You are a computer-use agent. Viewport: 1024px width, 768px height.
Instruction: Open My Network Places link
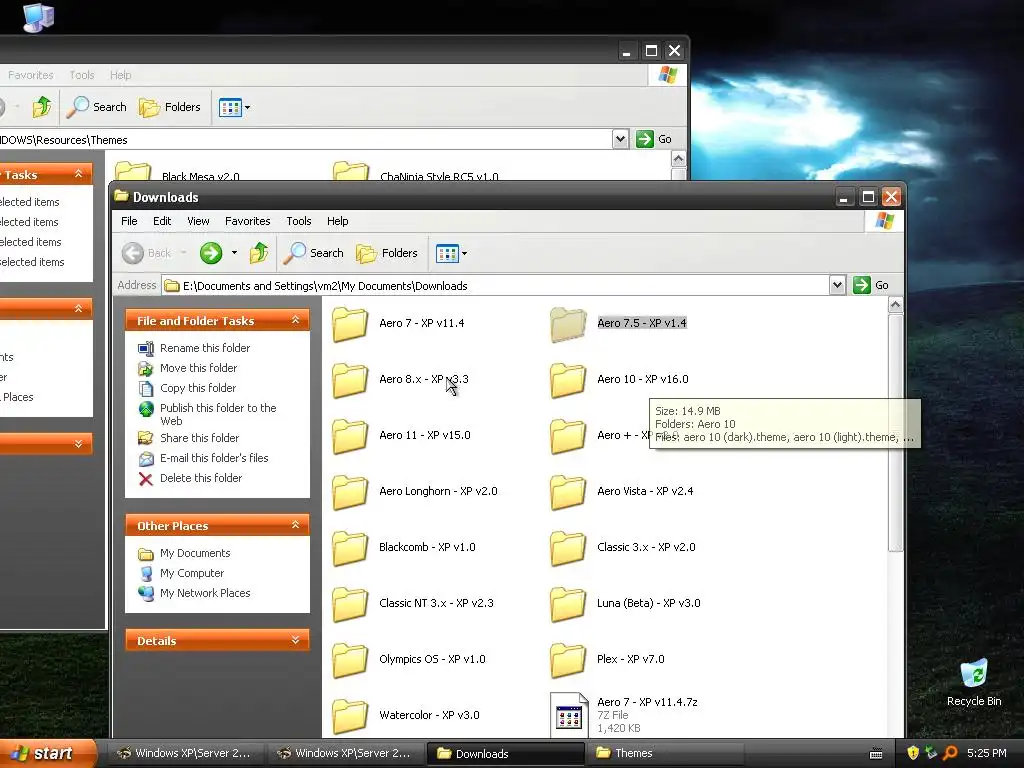click(205, 593)
